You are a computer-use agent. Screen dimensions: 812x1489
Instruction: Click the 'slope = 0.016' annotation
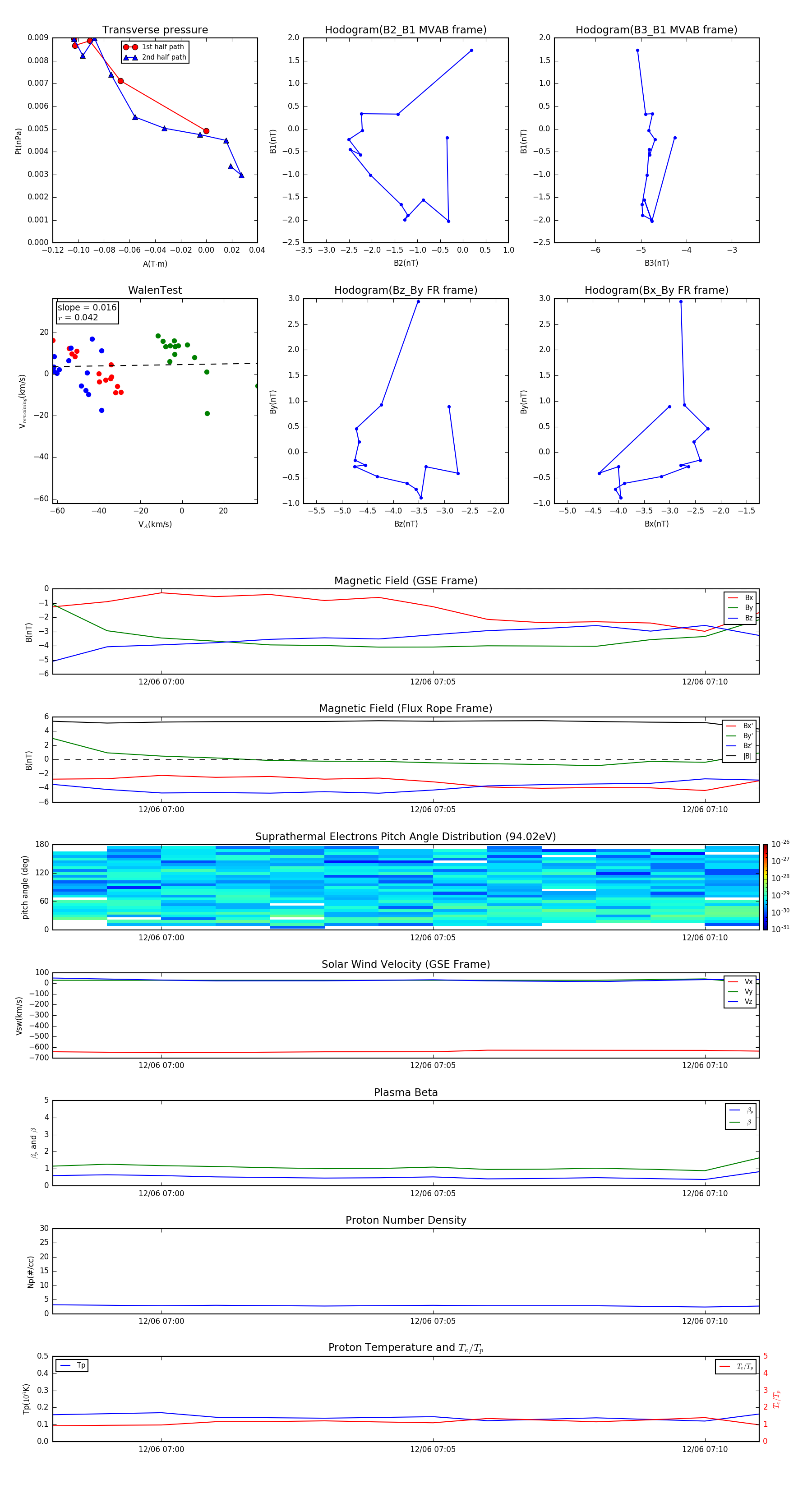[x=87, y=308]
